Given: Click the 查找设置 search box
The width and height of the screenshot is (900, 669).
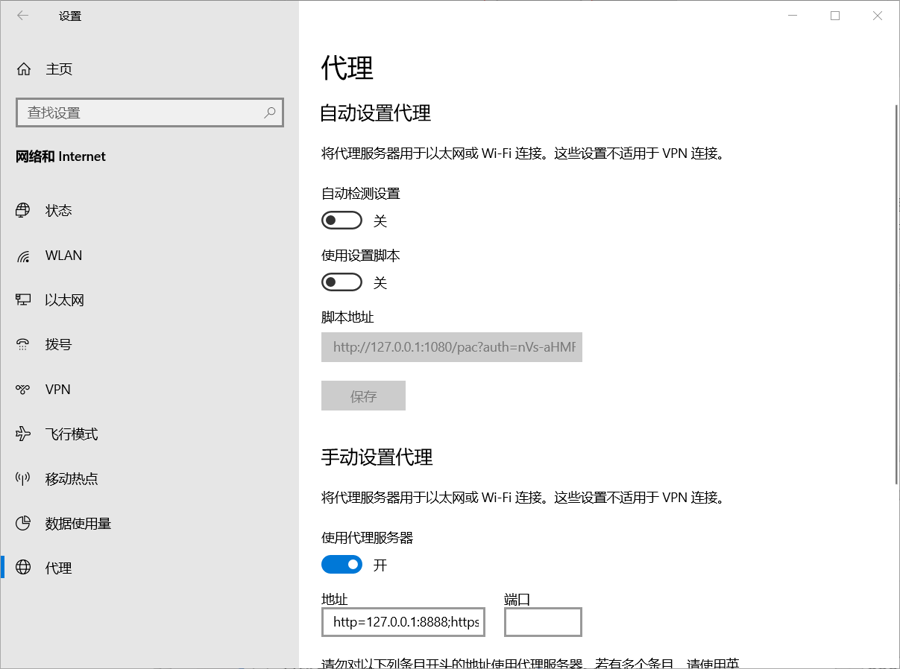Looking at the screenshot, I should (140, 113).
